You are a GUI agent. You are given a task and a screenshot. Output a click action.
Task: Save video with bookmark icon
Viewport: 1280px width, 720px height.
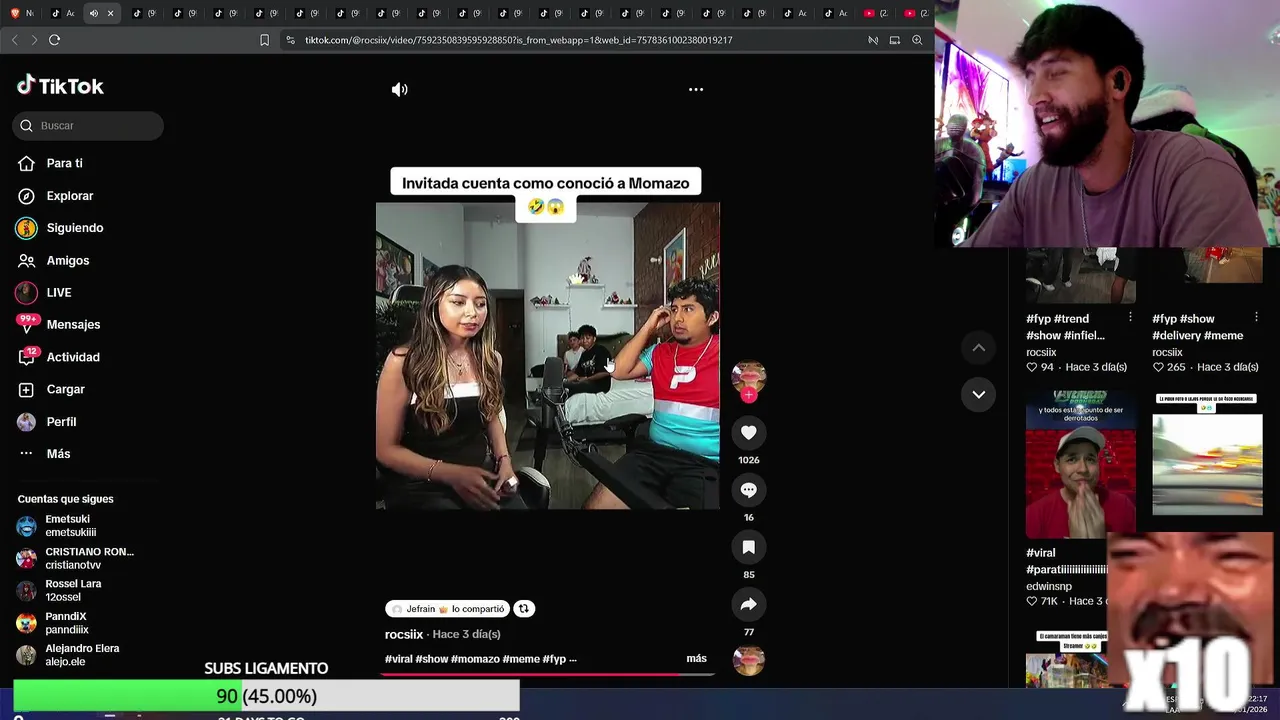point(748,547)
